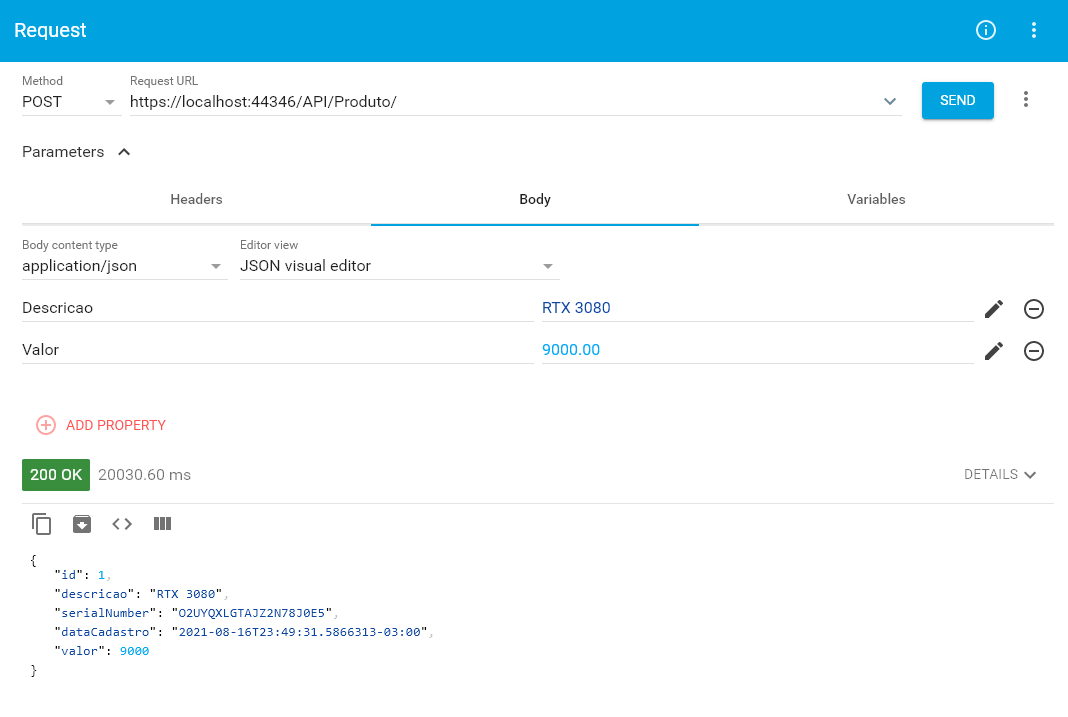Collapse the Parameters section

click(124, 151)
